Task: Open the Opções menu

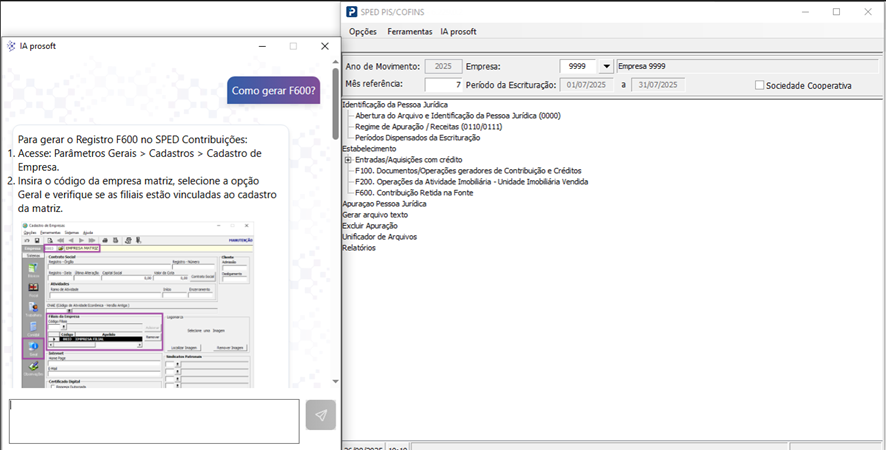Action: tap(363, 32)
